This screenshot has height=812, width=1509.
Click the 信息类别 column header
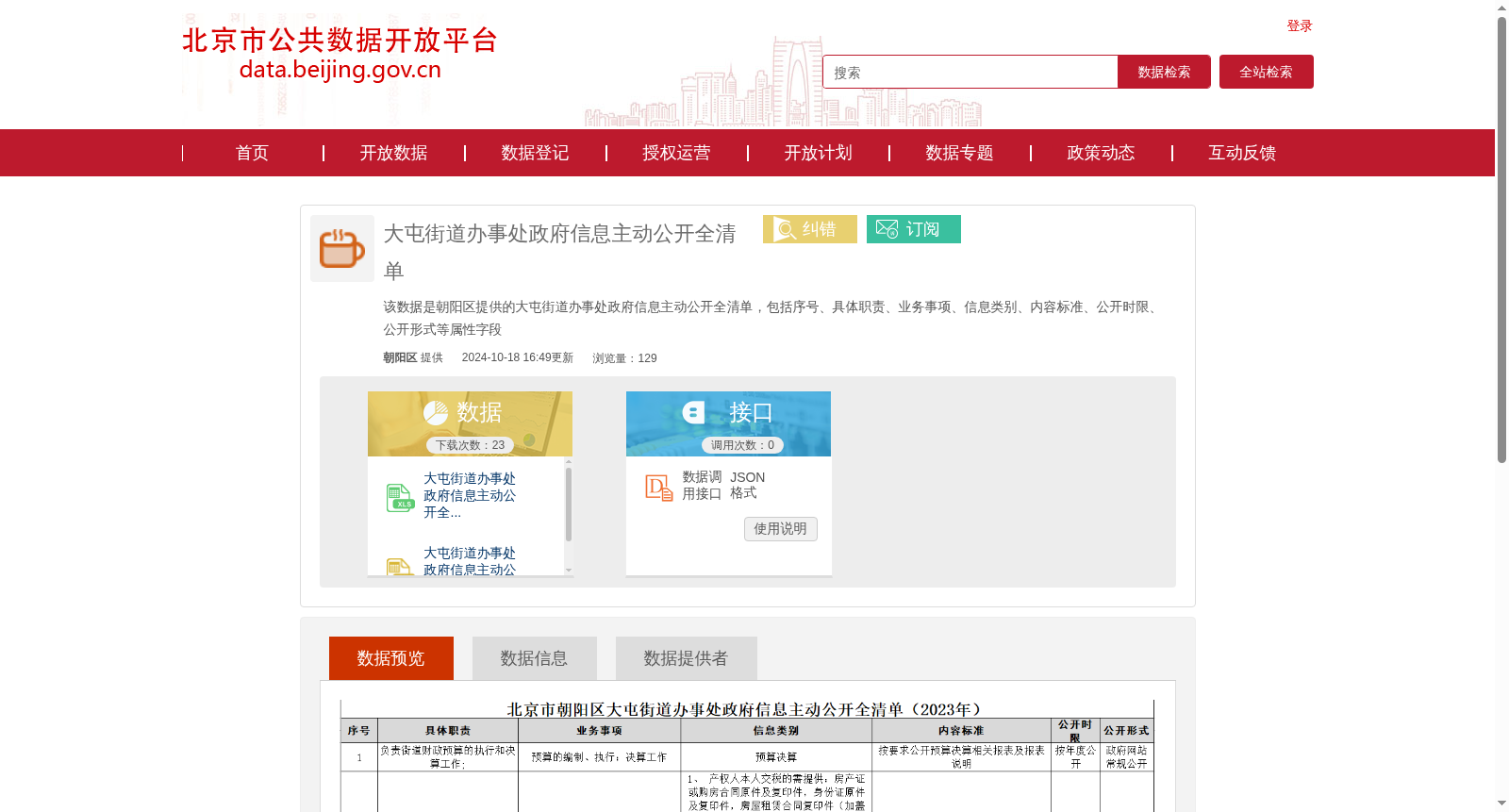tap(776, 731)
